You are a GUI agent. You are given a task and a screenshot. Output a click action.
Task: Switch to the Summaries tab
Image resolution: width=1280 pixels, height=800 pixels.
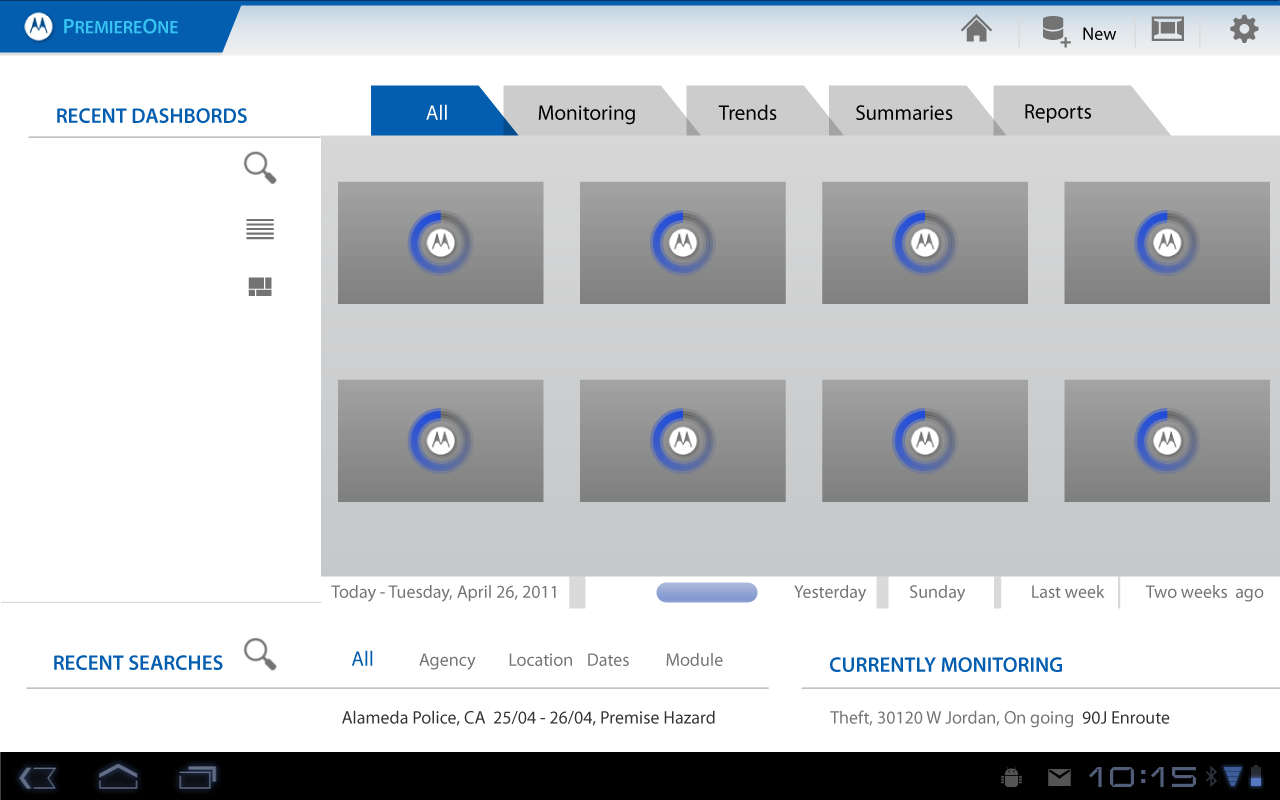[x=904, y=111]
